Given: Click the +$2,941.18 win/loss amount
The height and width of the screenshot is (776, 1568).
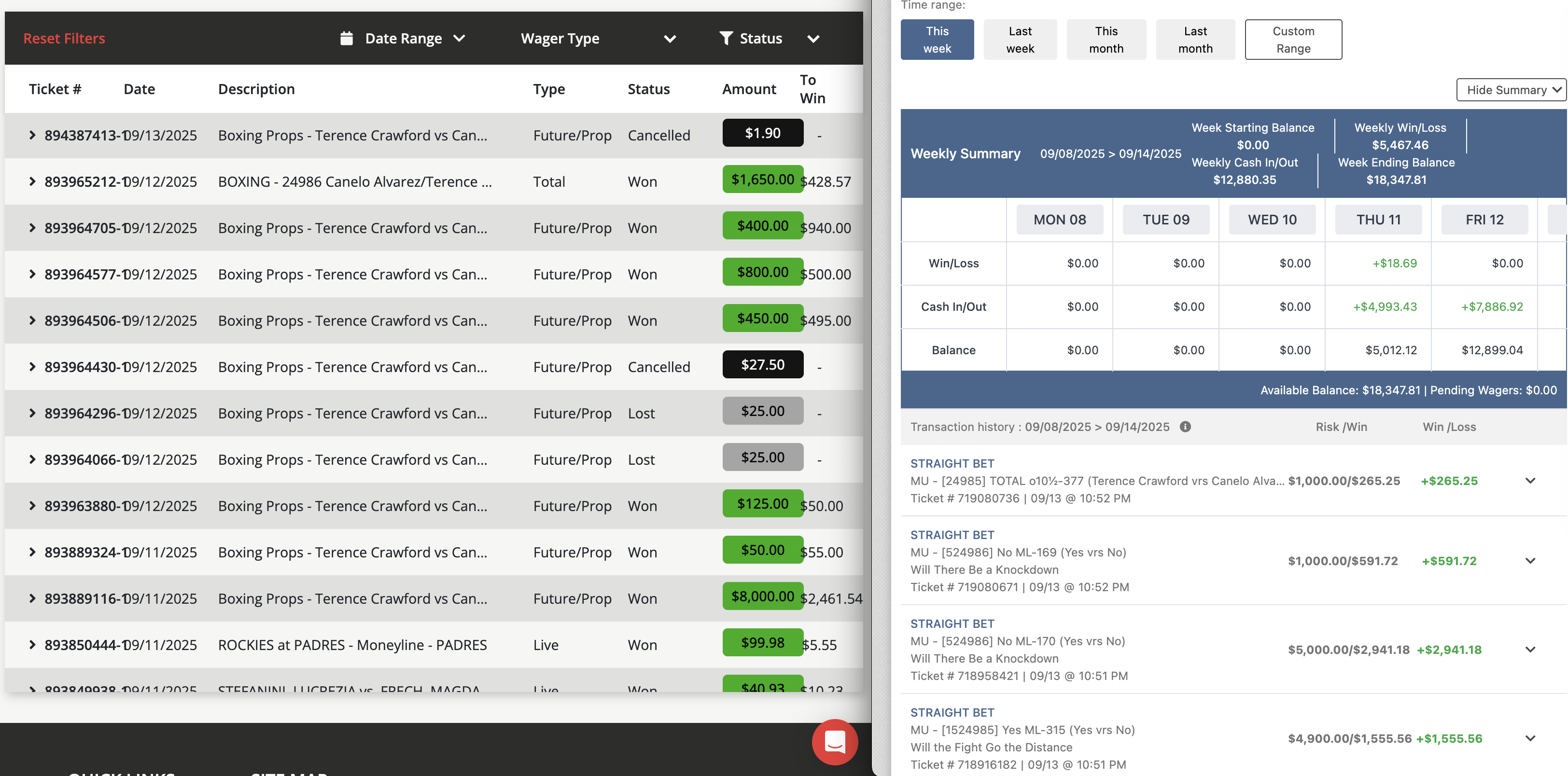Looking at the screenshot, I should (x=1449, y=650).
